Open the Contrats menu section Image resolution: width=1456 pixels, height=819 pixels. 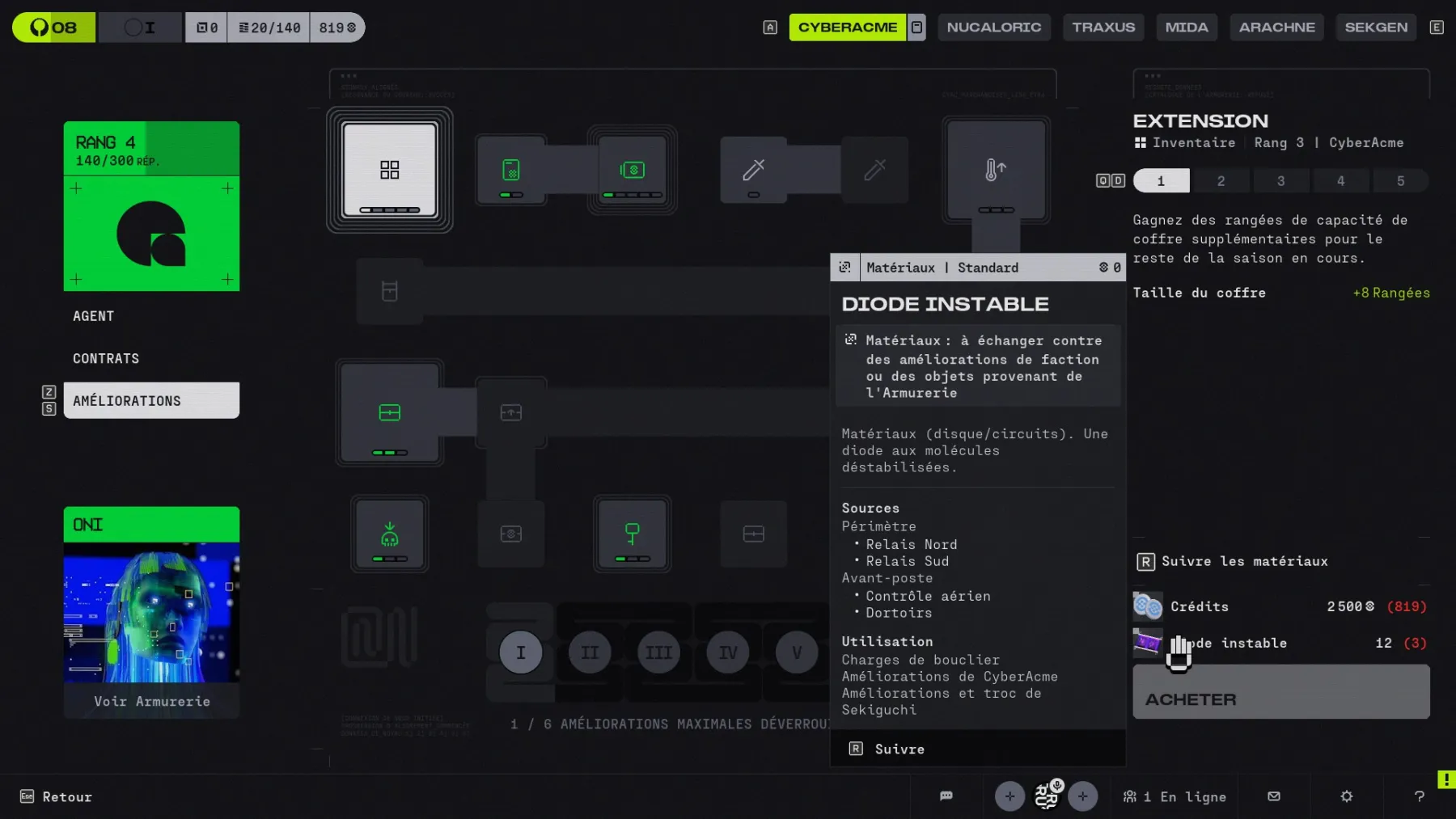106,358
